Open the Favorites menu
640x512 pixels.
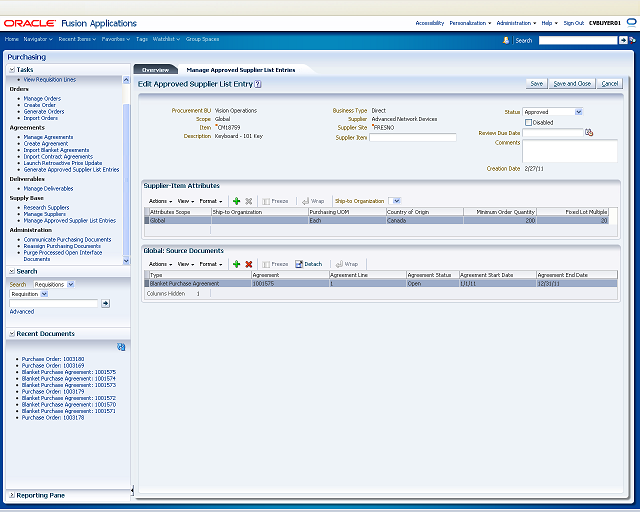116,39
